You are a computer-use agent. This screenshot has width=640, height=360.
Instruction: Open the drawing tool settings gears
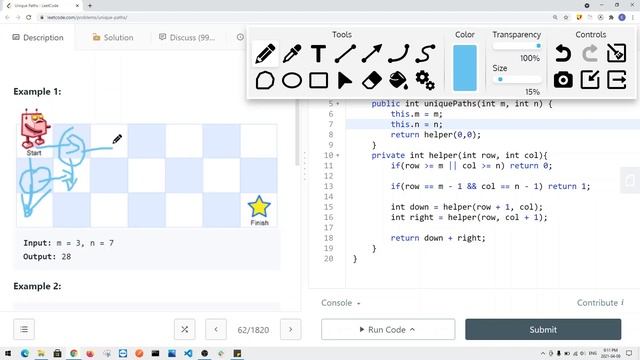click(425, 80)
